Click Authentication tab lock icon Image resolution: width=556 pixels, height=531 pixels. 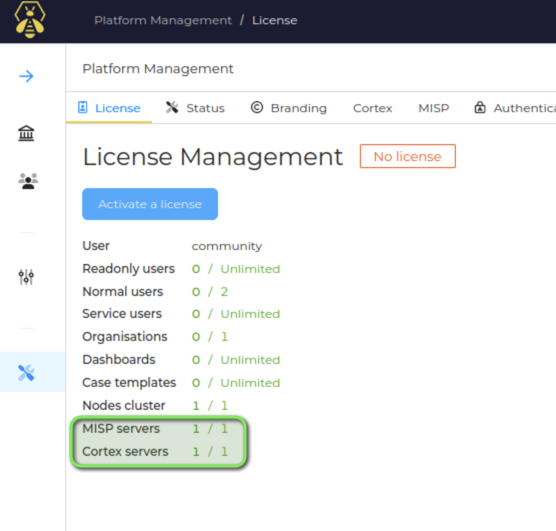click(x=480, y=107)
